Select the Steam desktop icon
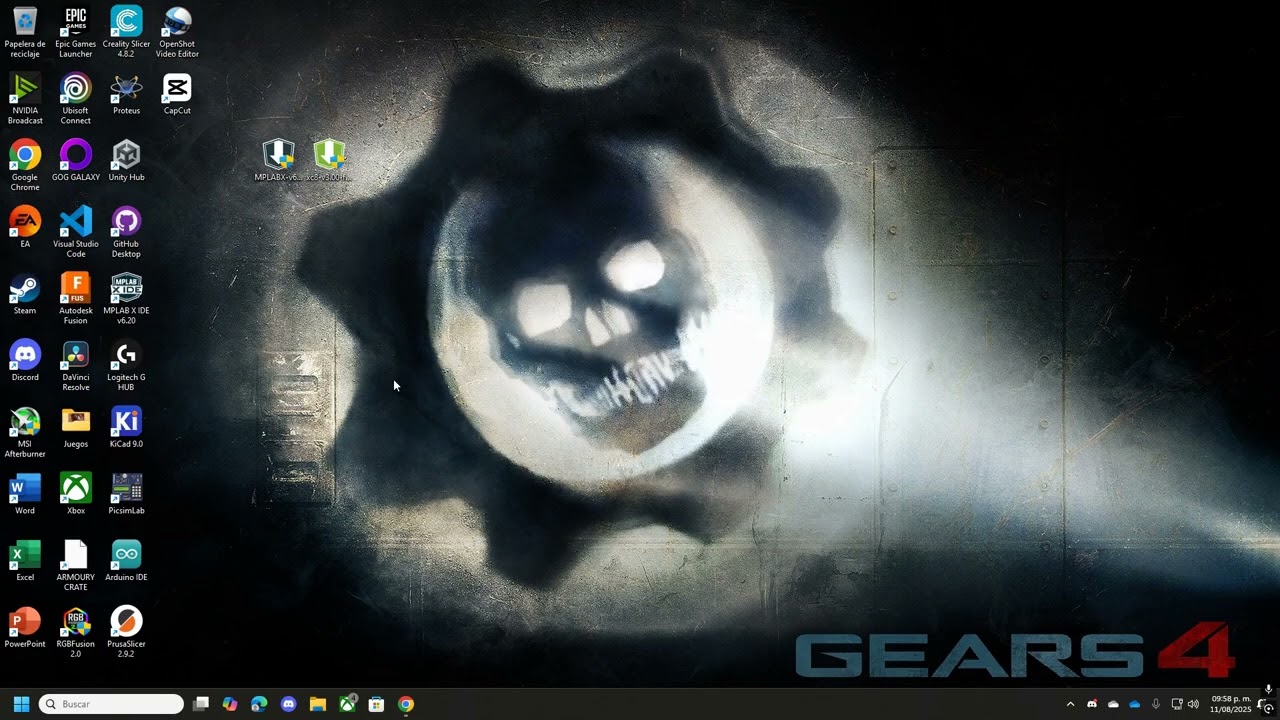The height and width of the screenshot is (720, 1280). [x=25, y=294]
